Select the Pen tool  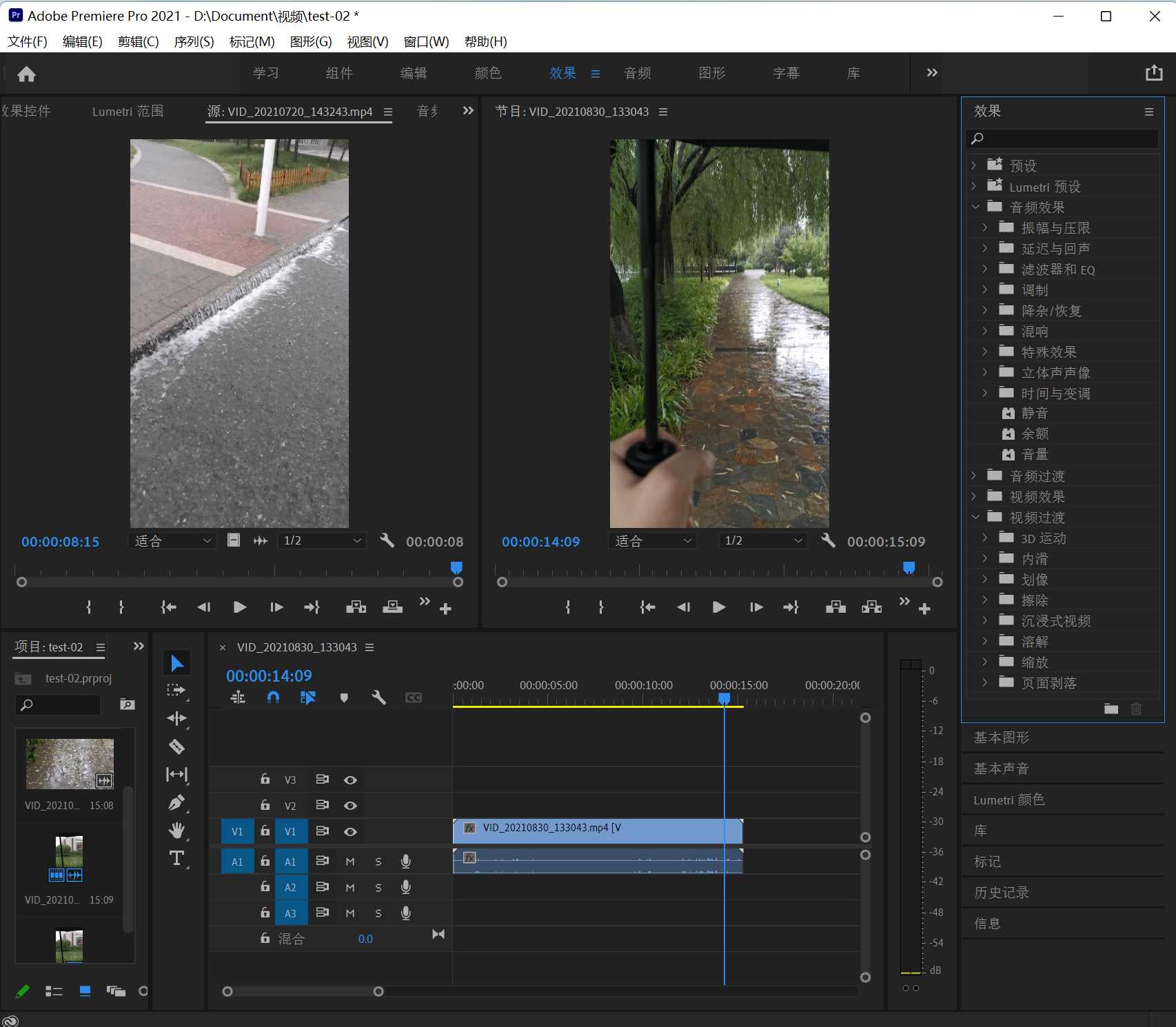click(x=176, y=802)
